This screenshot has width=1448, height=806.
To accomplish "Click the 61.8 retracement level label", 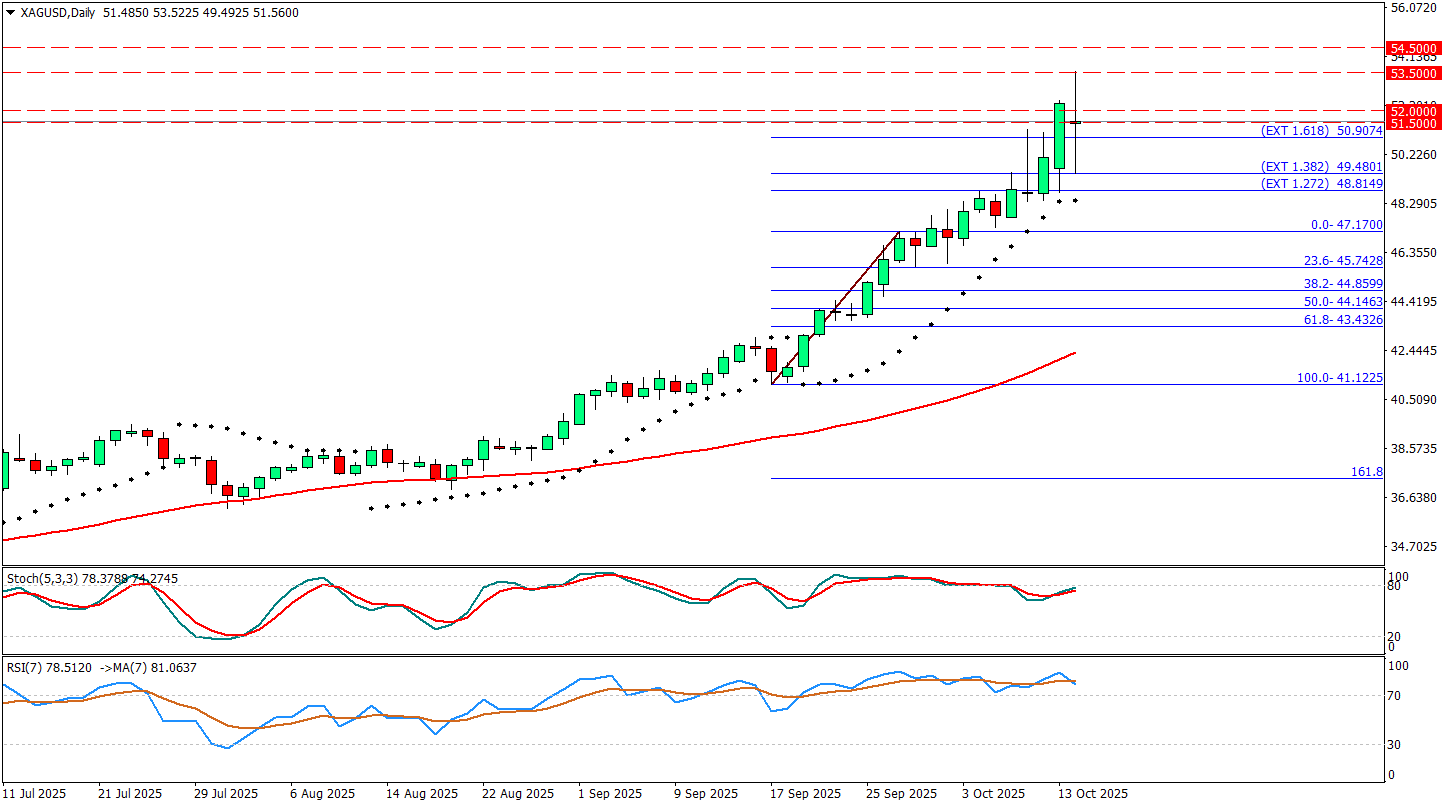I will [1343, 320].
